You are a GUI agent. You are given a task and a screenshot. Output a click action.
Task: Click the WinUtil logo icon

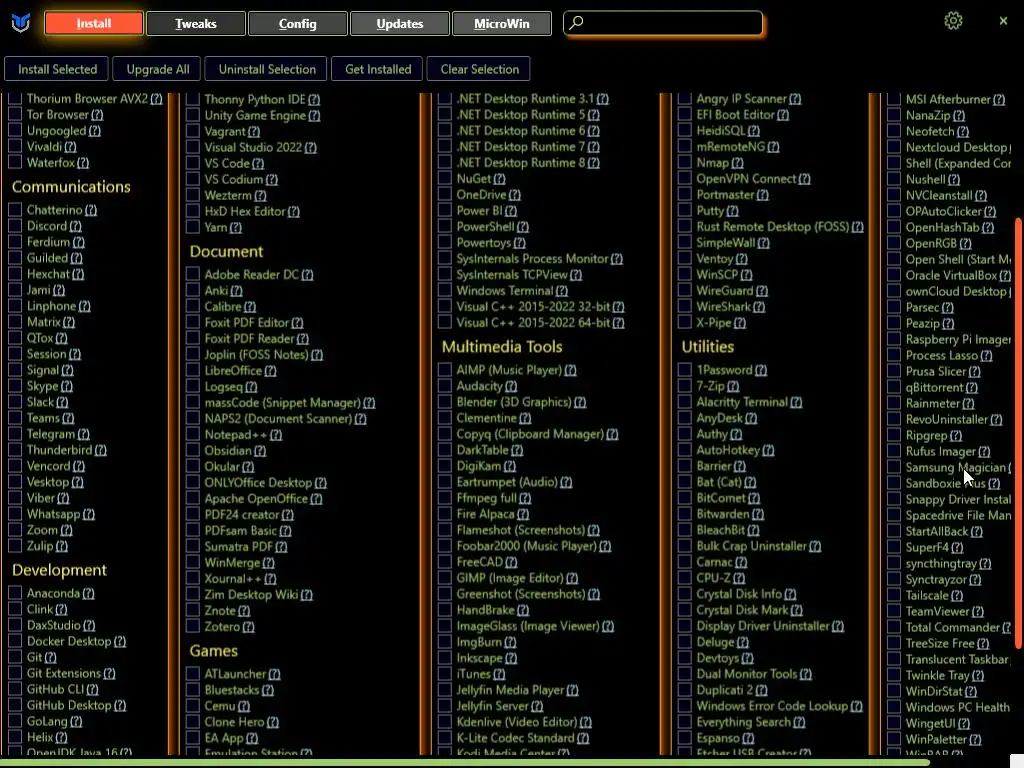tap(21, 23)
